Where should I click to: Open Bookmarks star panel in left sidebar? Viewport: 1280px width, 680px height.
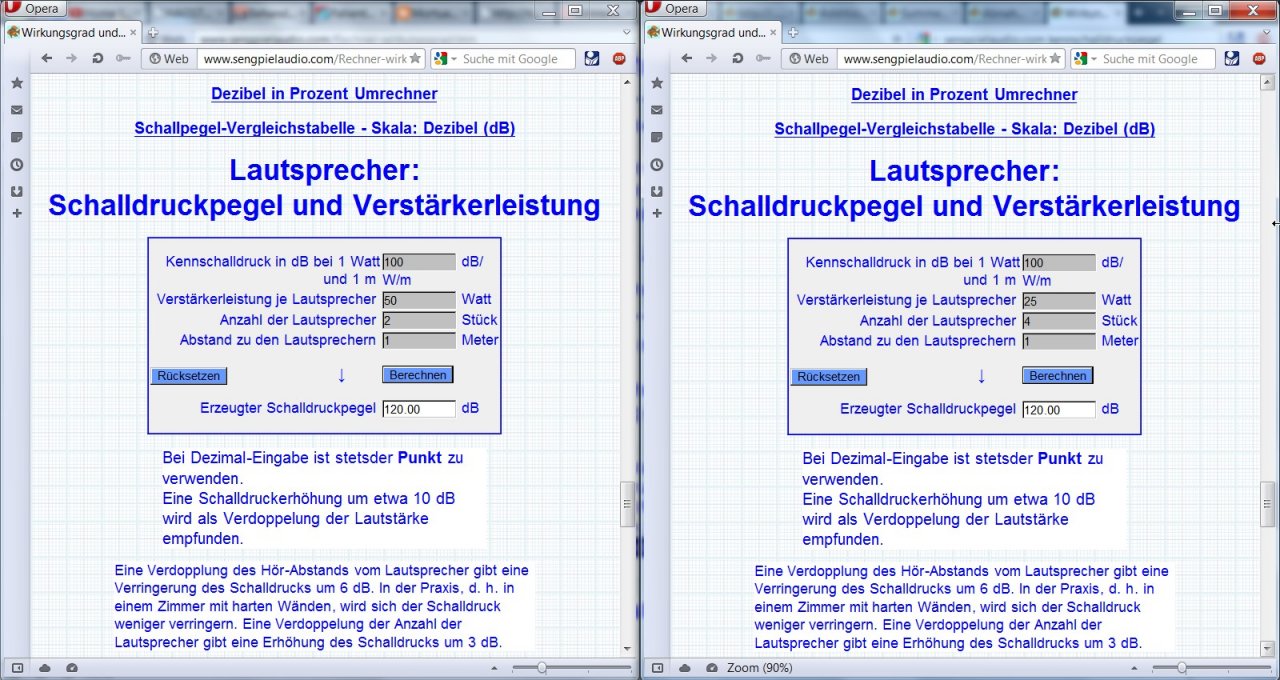16,83
